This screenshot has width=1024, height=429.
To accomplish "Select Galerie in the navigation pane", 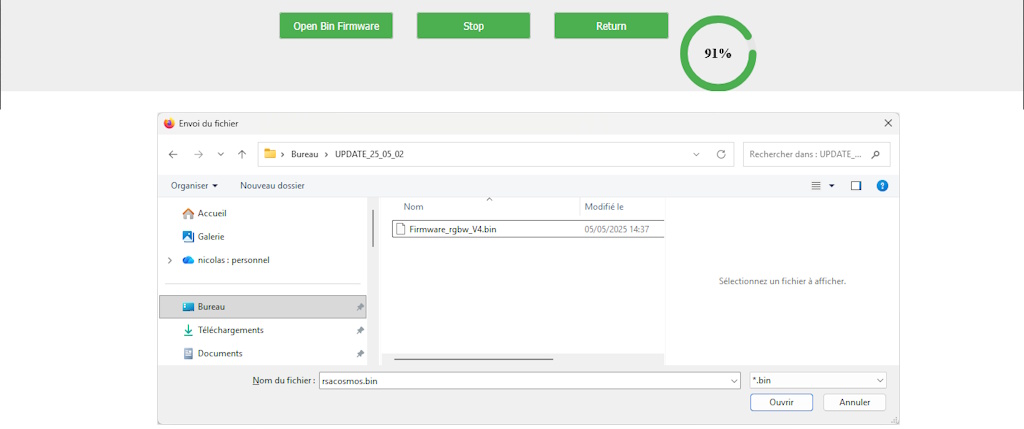I will (x=210, y=237).
